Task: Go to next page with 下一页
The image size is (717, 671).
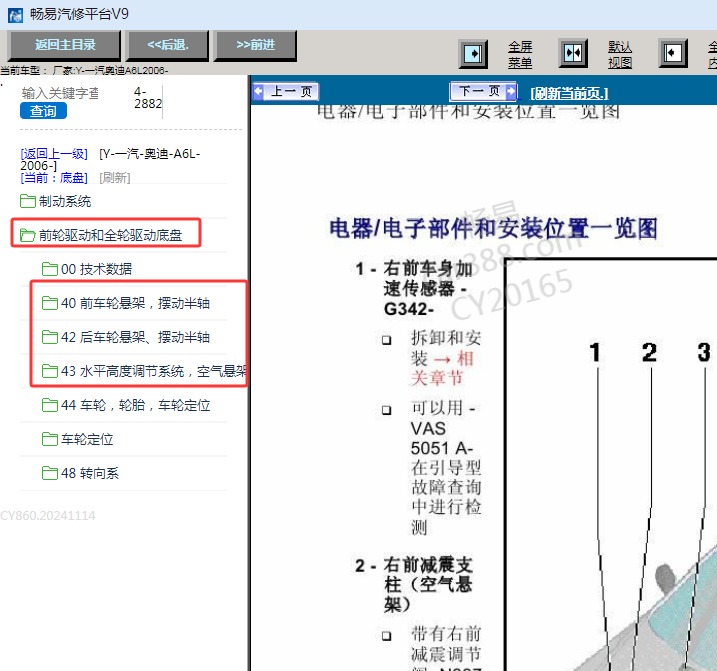Action: tap(483, 91)
